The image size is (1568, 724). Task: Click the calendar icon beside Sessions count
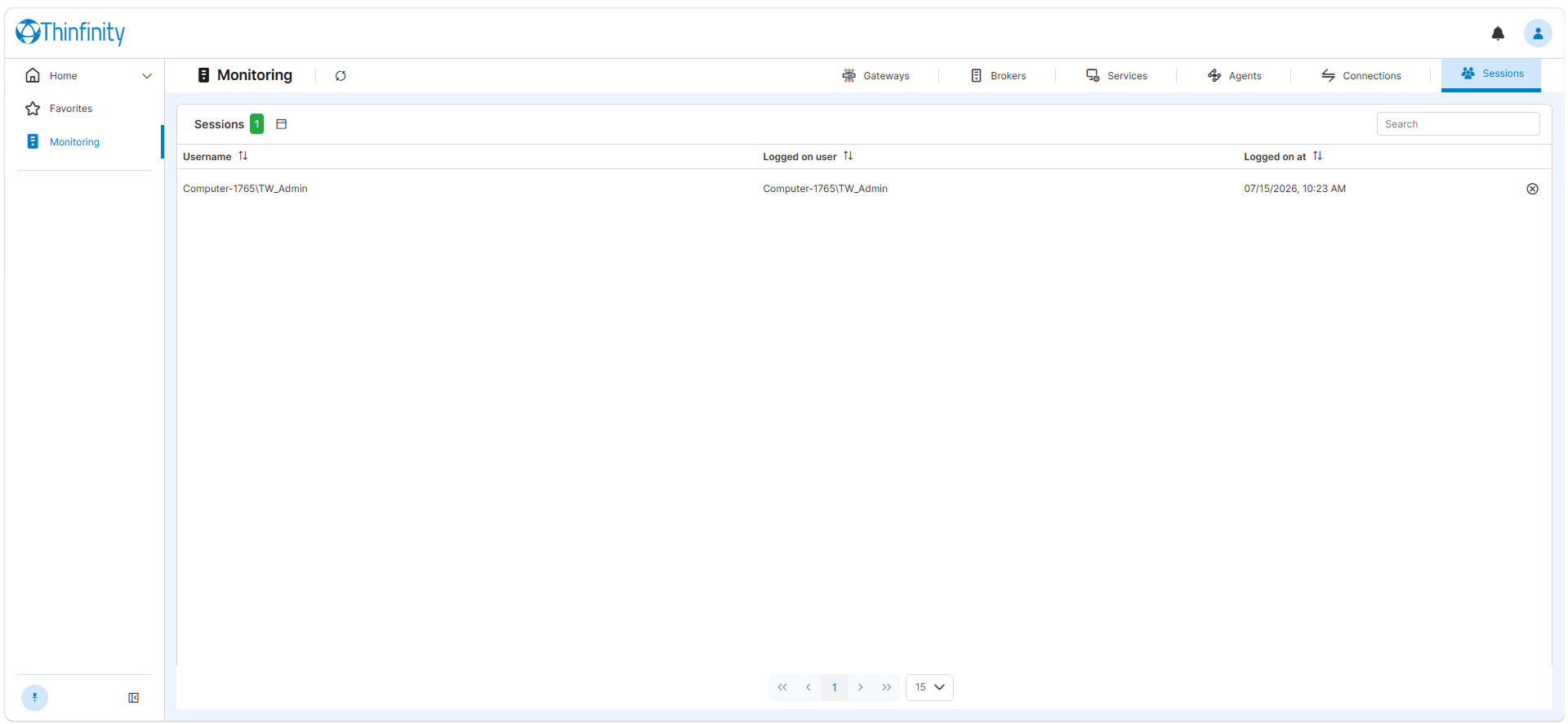click(282, 124)
